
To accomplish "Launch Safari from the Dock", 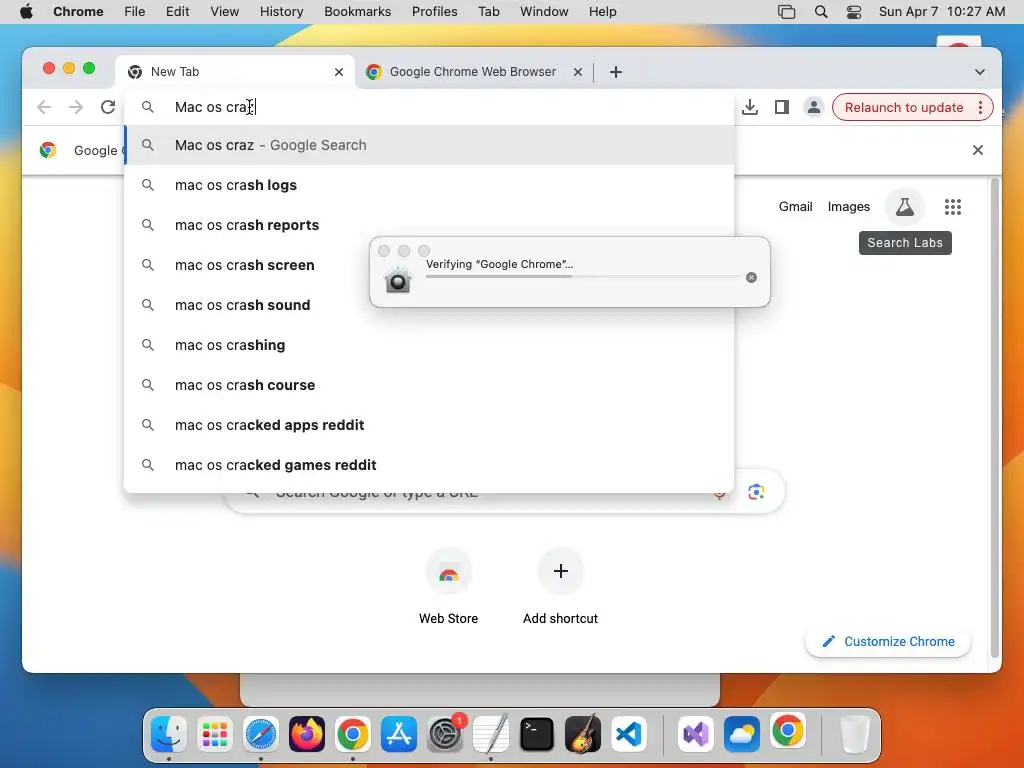I will pyautogui.click(x=261, y=734).
